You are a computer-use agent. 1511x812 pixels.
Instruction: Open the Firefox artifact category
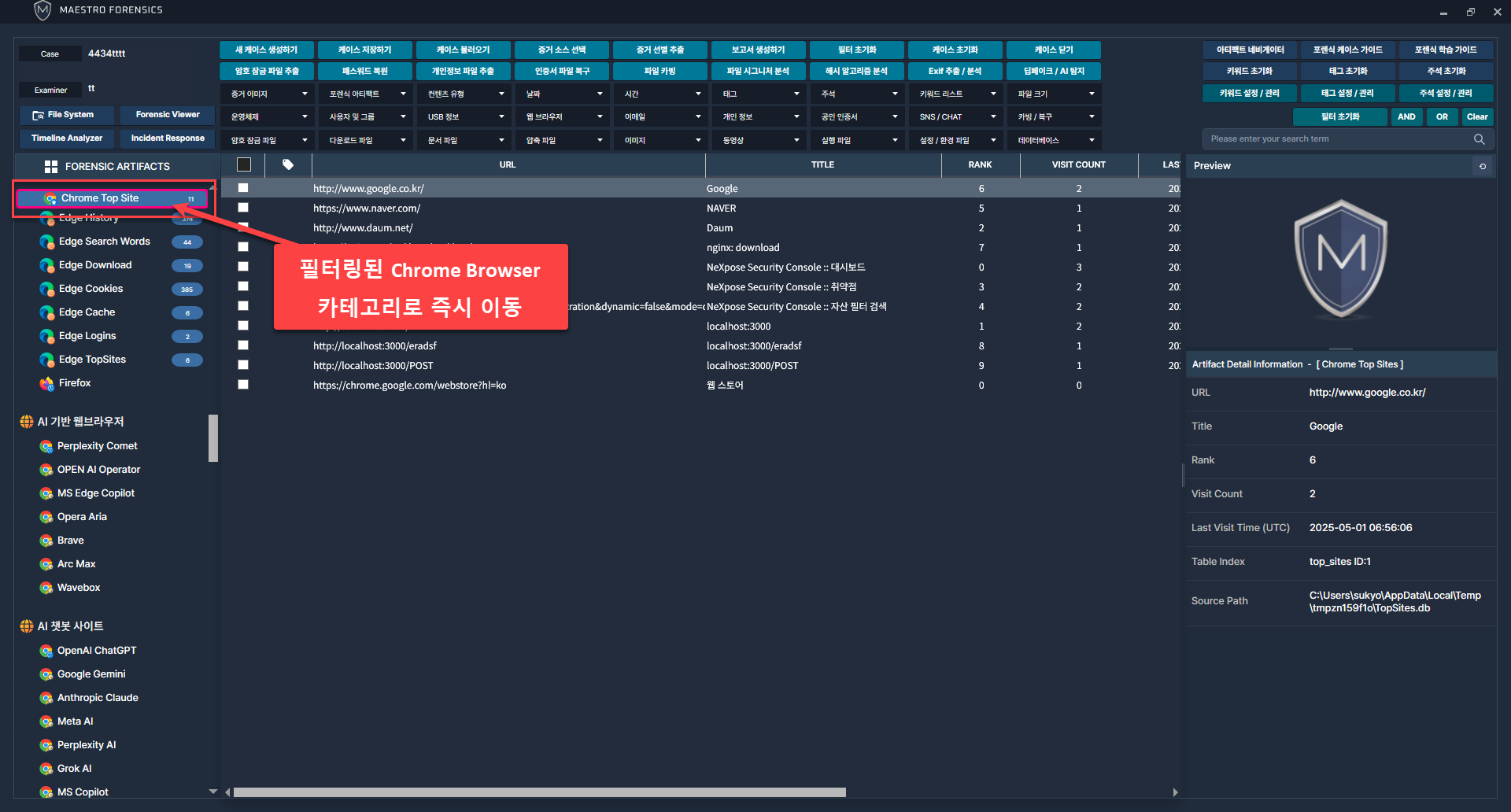pos(75,383)
